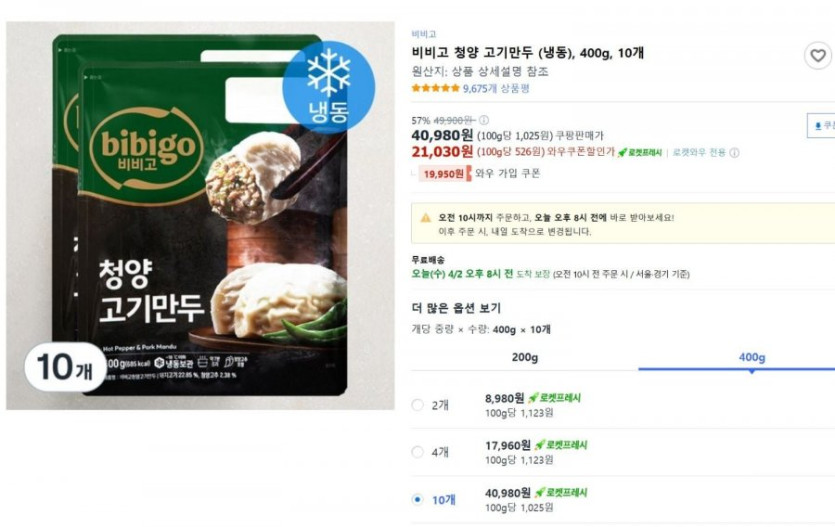Click the heart wishlist icon
The height and width of the screenshot is (527, 835).
click(818, 56)
